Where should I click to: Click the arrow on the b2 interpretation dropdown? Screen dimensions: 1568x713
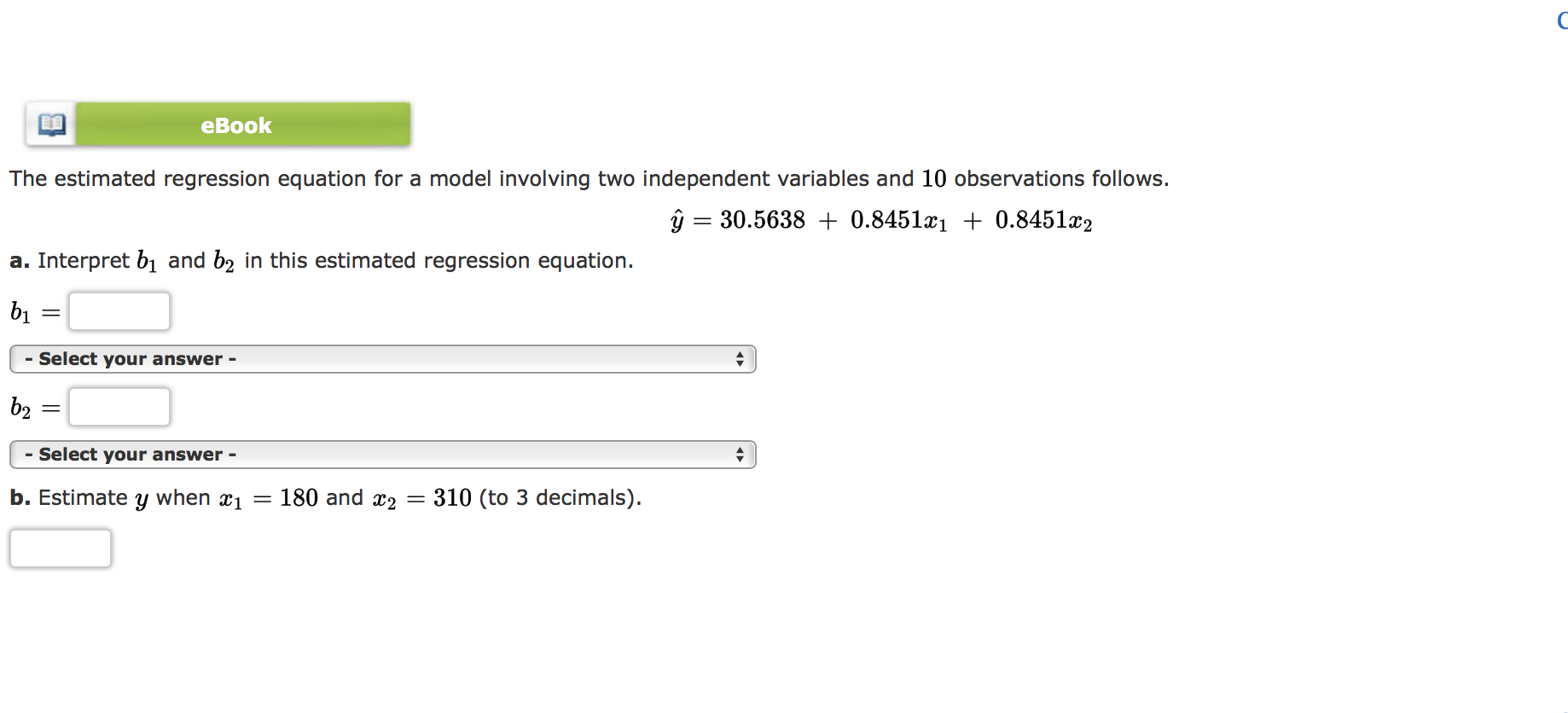point(740,454)
